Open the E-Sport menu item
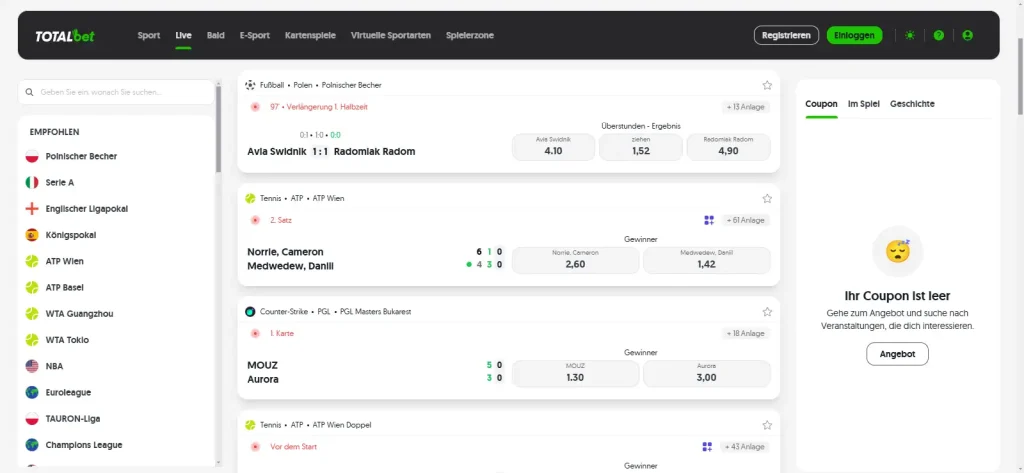 coord(255,35)
